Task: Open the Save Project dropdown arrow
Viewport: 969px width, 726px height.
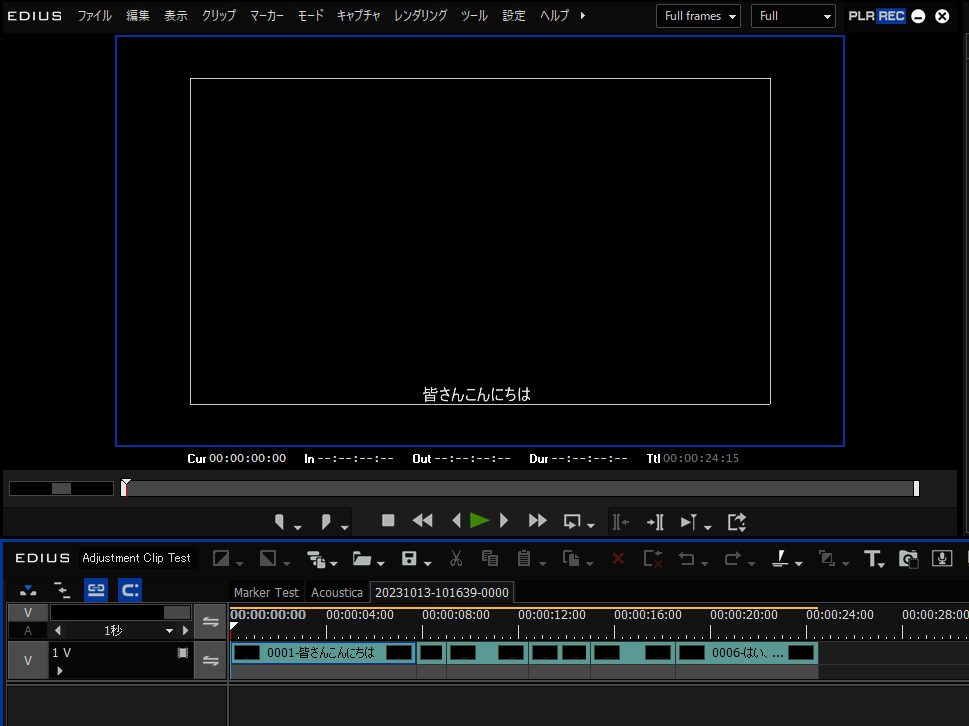Action: [x=428, y=563]
